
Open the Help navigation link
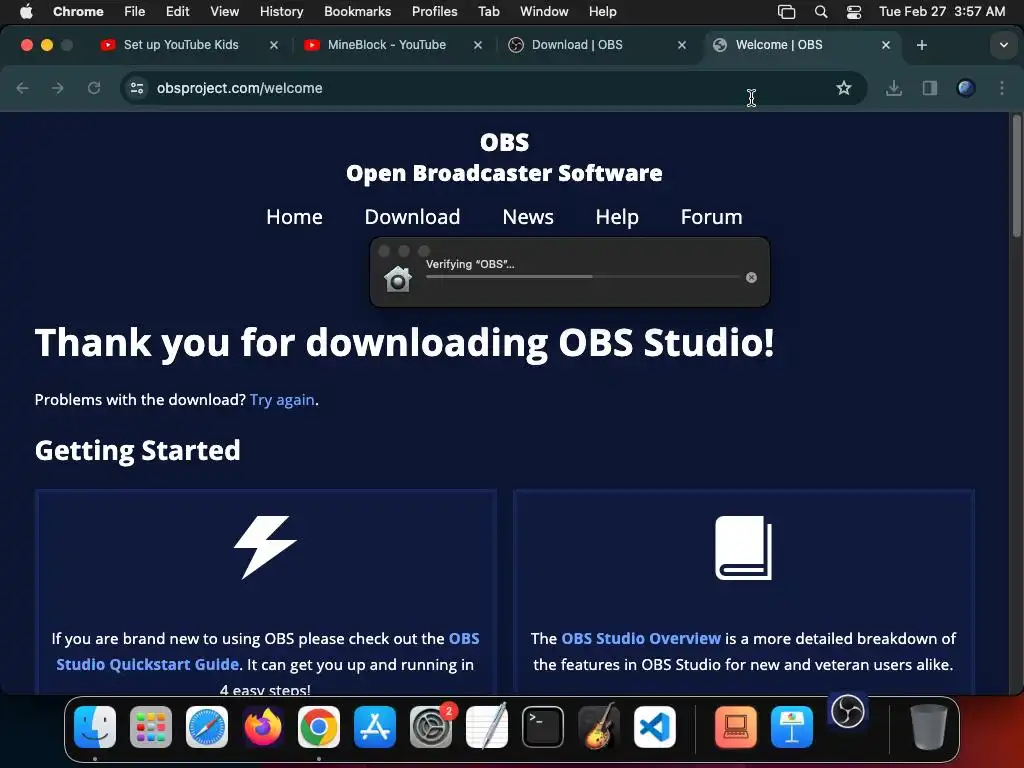click(616, 217)
